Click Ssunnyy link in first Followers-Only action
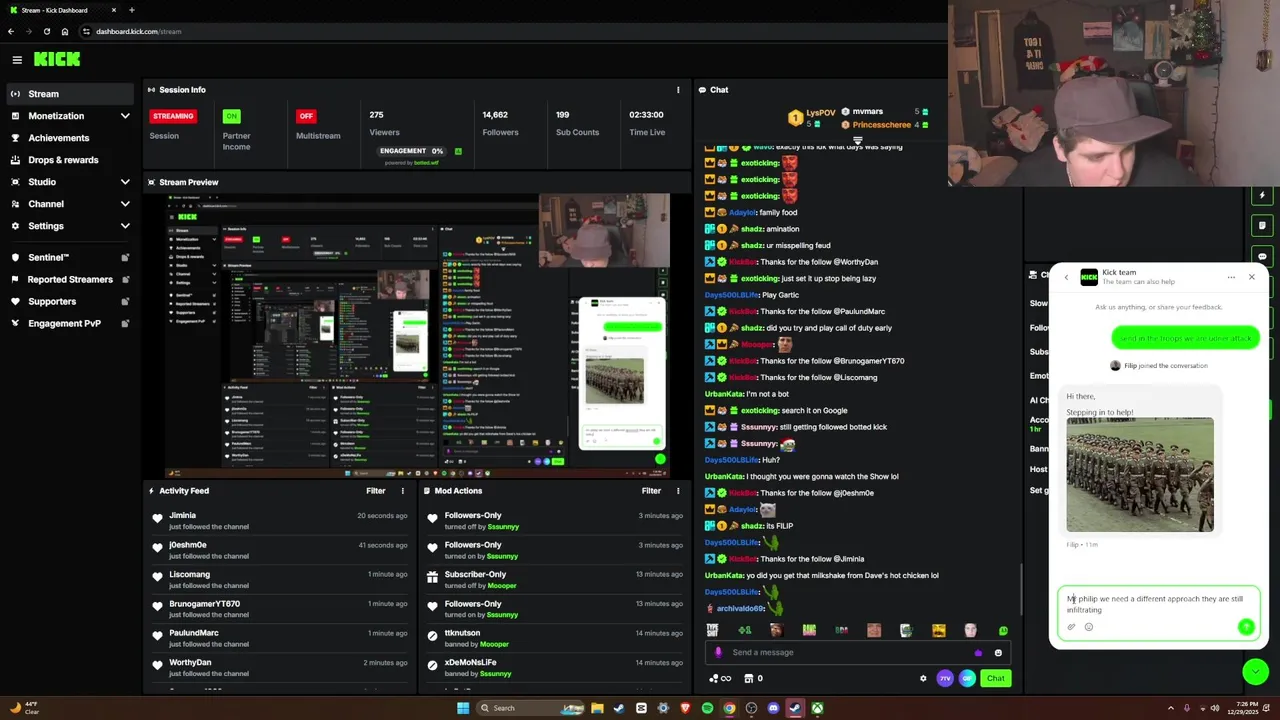 [x=503, y=526]
